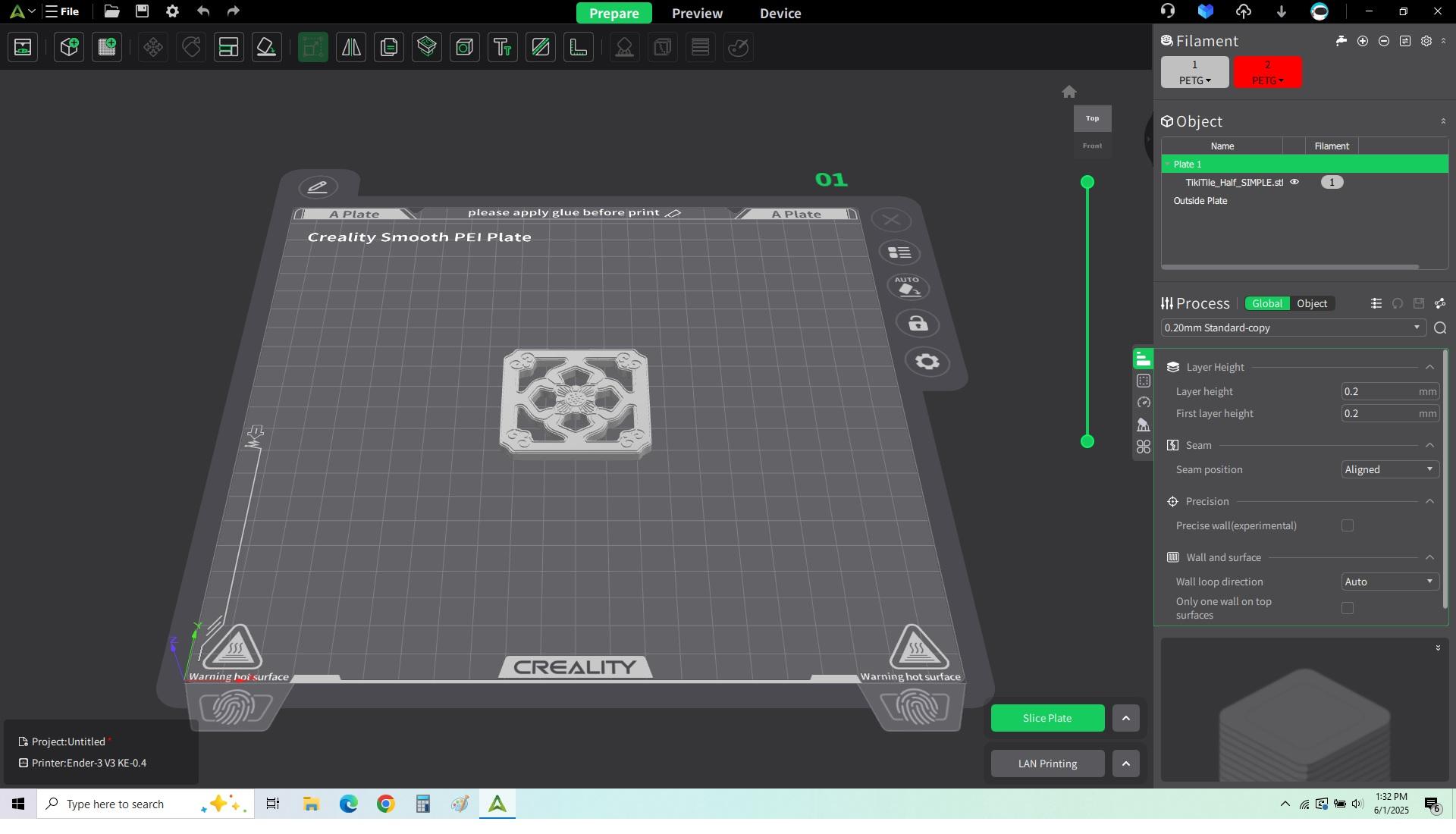Screen dimensions: 1456x834
Task: Click the plate settings gear icon
Action: point(927,362)
